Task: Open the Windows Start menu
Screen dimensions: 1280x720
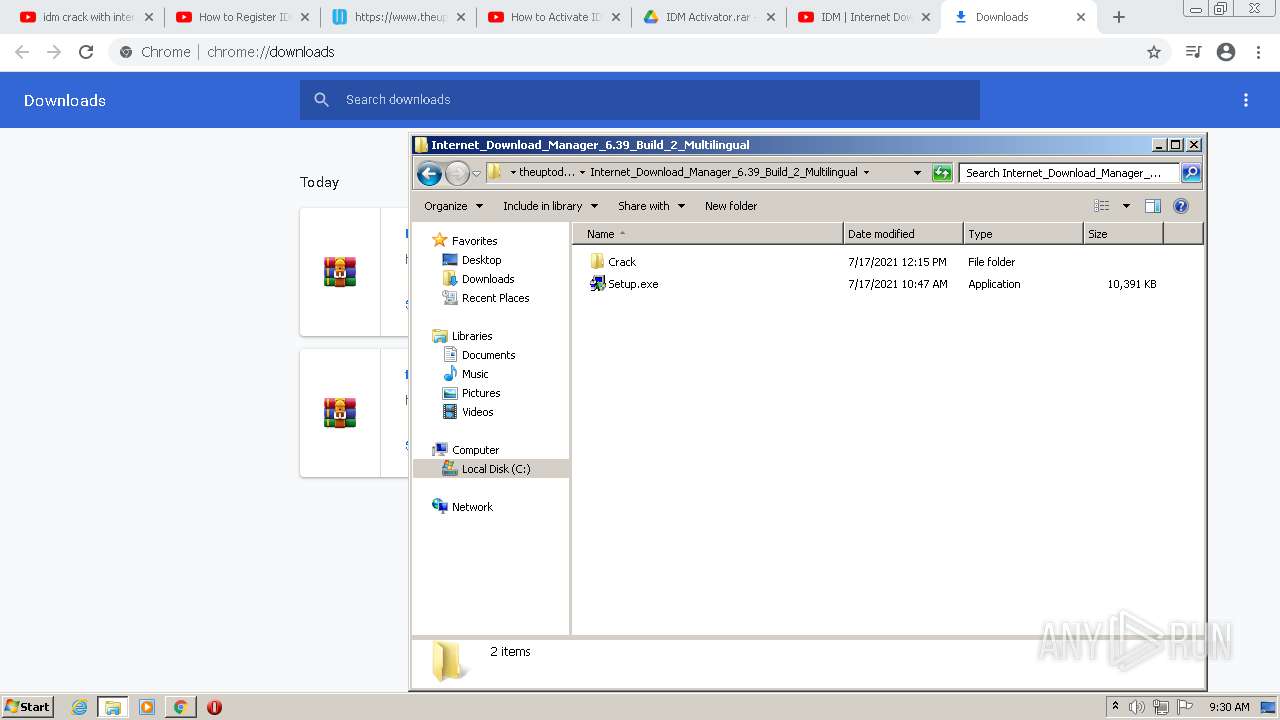Action: click(28, 707)
